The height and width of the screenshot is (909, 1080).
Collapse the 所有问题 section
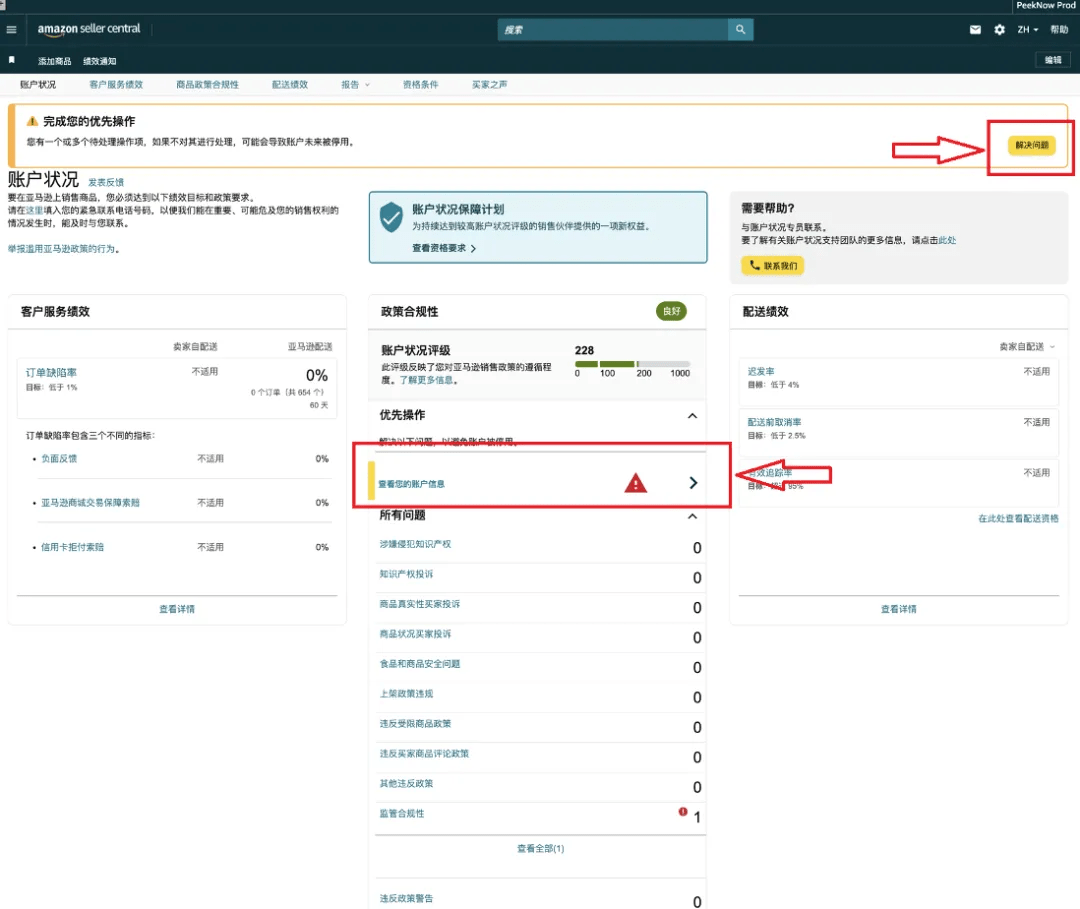(x=691, y=516)
